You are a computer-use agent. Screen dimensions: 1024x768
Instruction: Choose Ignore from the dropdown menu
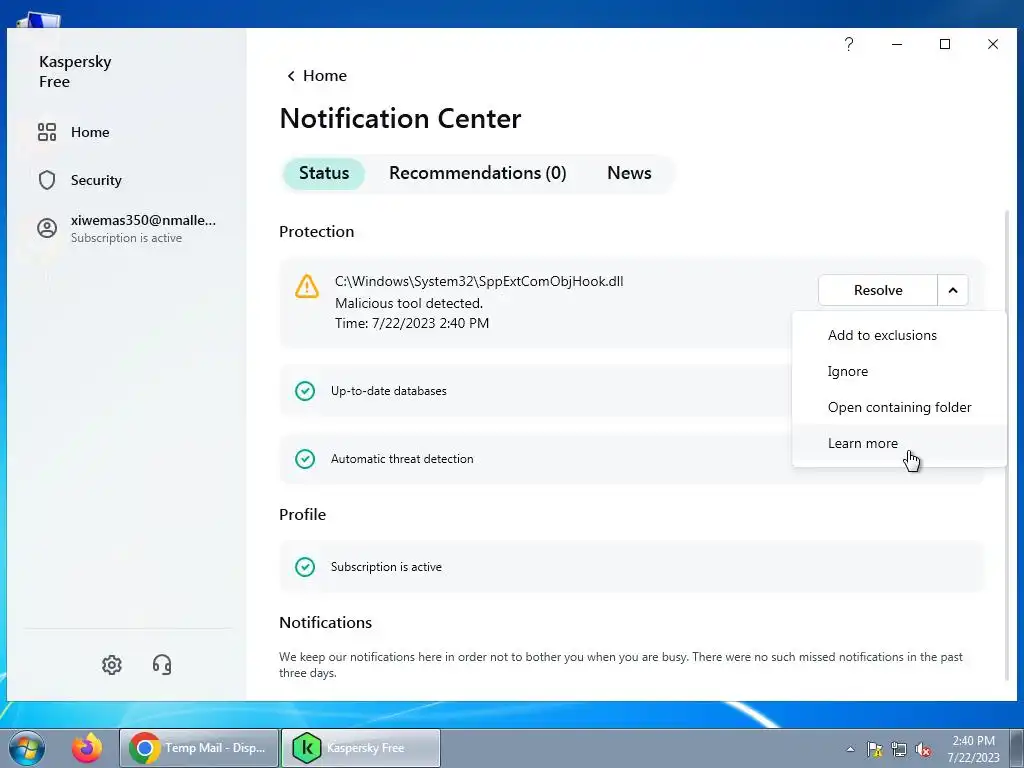[x=899, y=371]
